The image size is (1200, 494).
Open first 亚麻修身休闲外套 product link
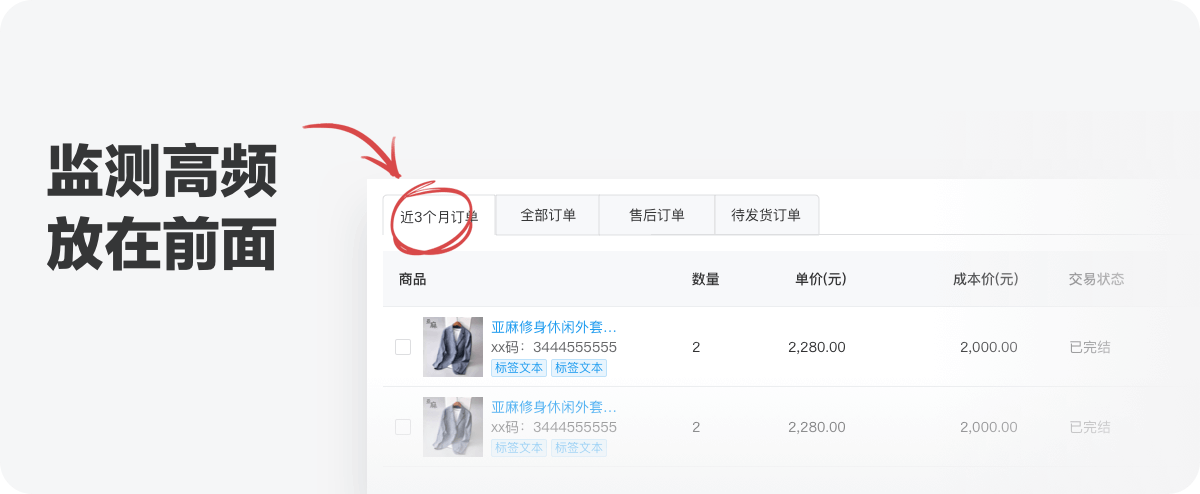pos(554,327)
